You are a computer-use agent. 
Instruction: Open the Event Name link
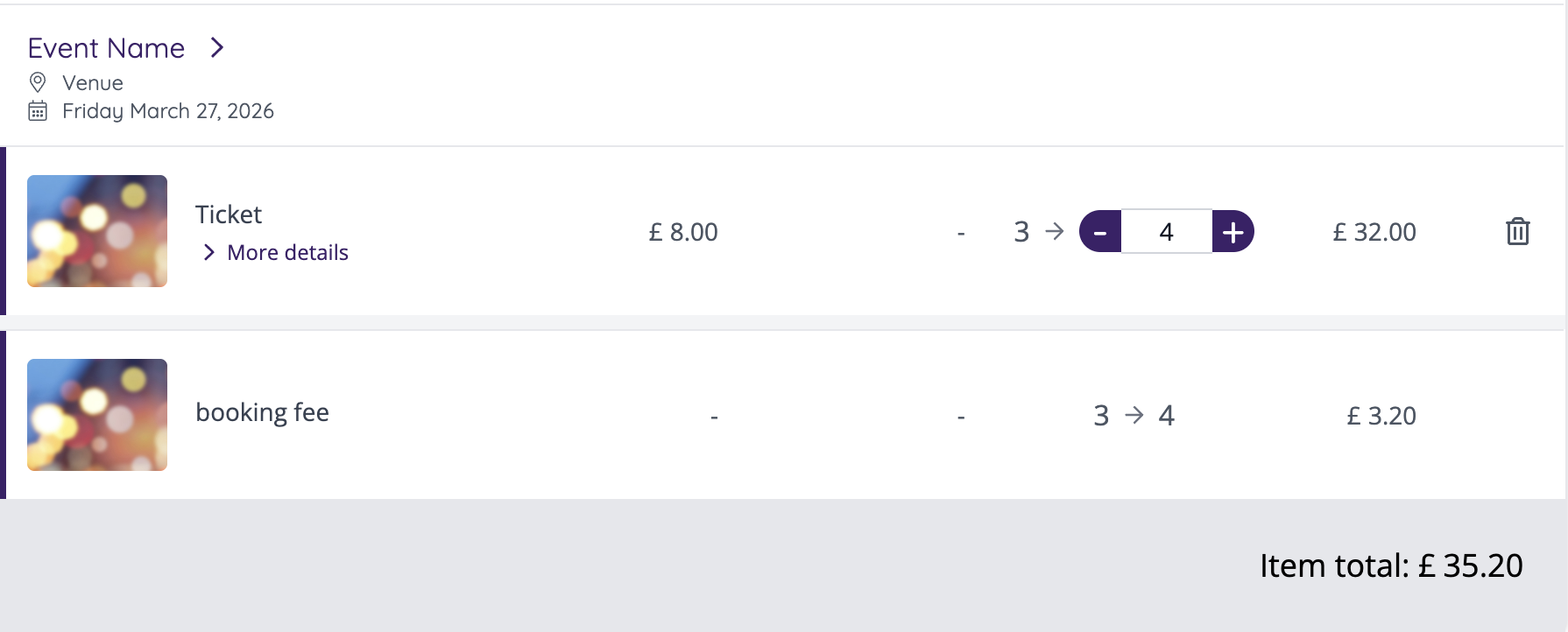(x=106, y=48)
